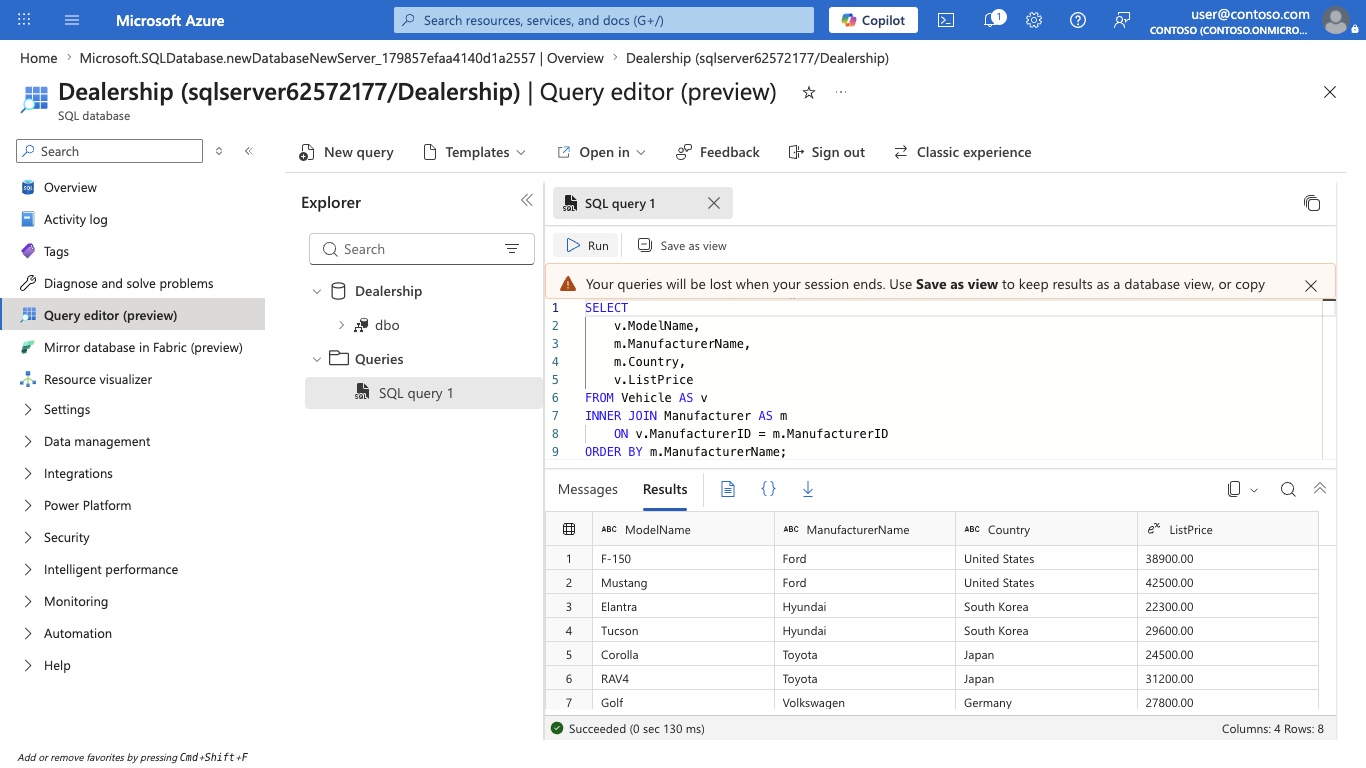The width and height of the screenshot is (1366, 768).
Task: Click Save as view
Action: point(682,245)
